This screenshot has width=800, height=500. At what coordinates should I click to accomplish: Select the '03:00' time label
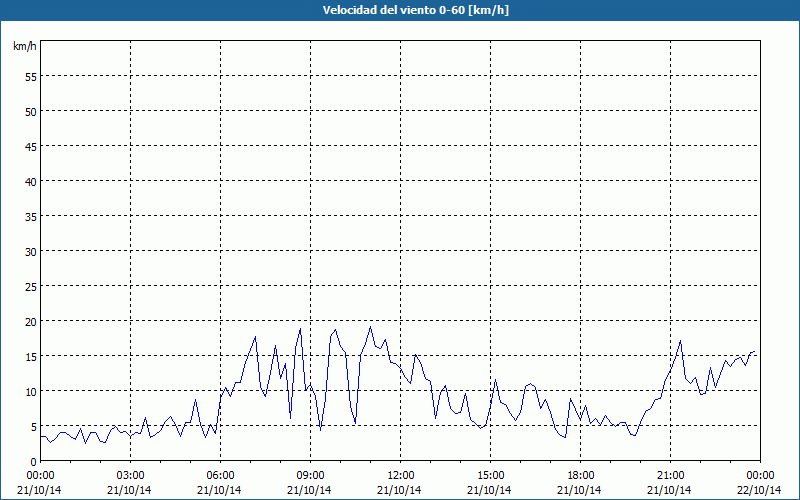[x=131, y=476]
